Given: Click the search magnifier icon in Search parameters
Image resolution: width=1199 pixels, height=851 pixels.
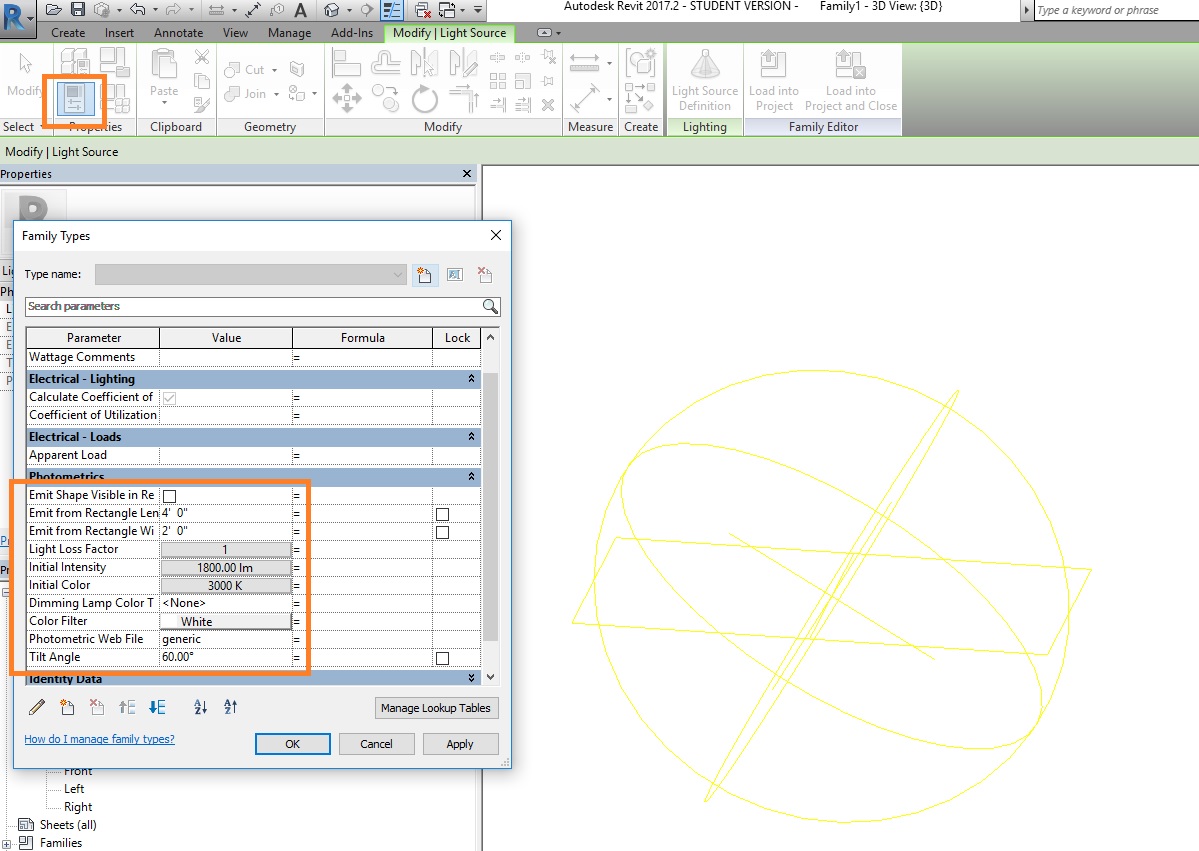Looking at the screenshot, I should pos(490,307).
